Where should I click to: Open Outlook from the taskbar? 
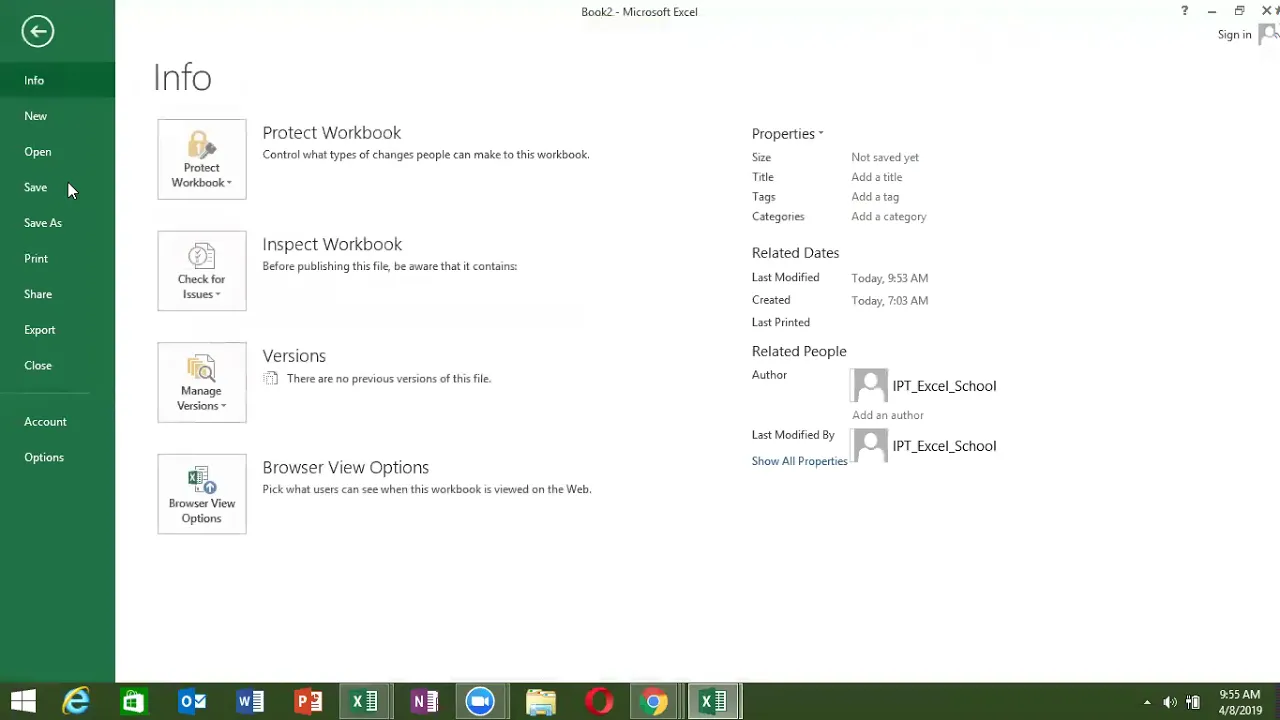coord(192,702)
